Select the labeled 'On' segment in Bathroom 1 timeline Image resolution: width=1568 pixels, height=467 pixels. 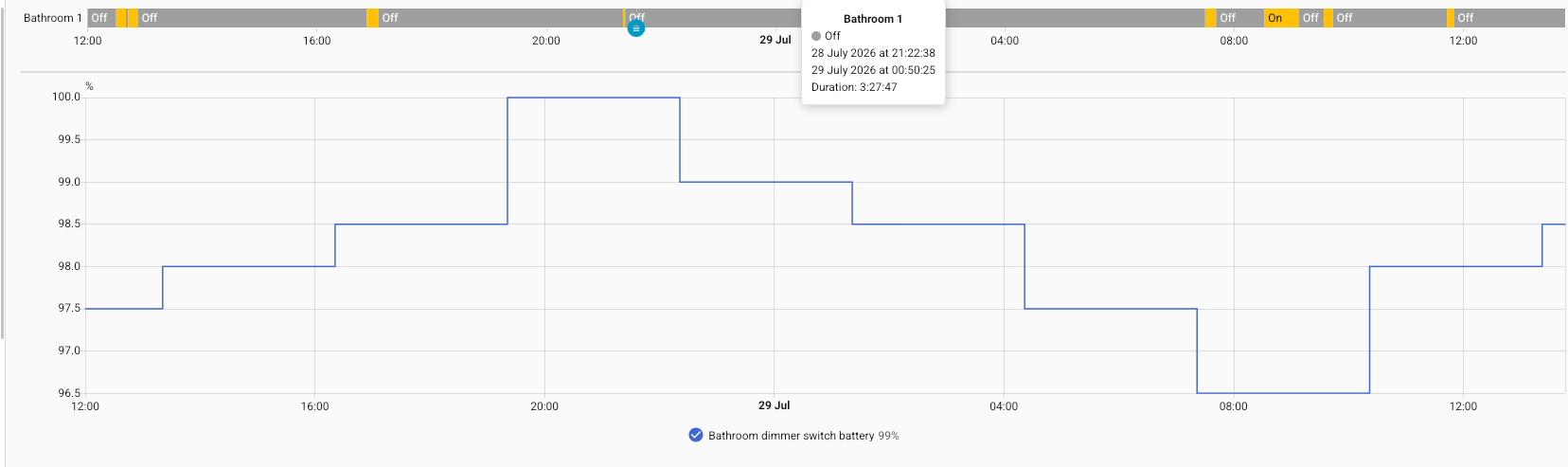pyautogui.click(x=1281, y=18)
